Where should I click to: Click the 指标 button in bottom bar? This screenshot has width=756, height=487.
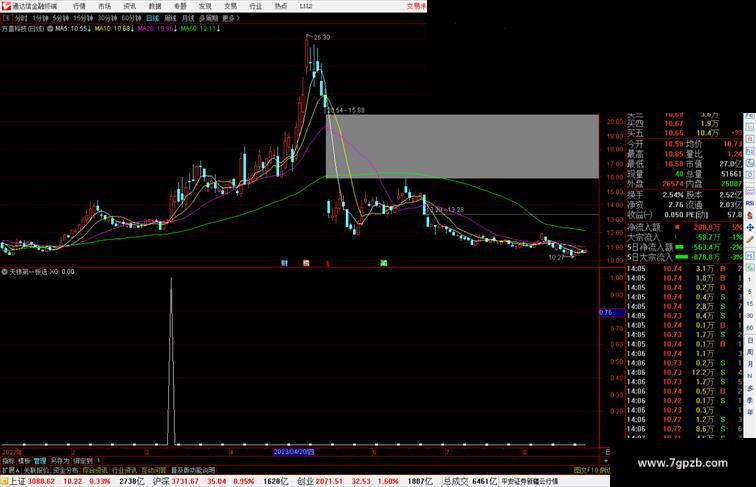click(8, 461)
